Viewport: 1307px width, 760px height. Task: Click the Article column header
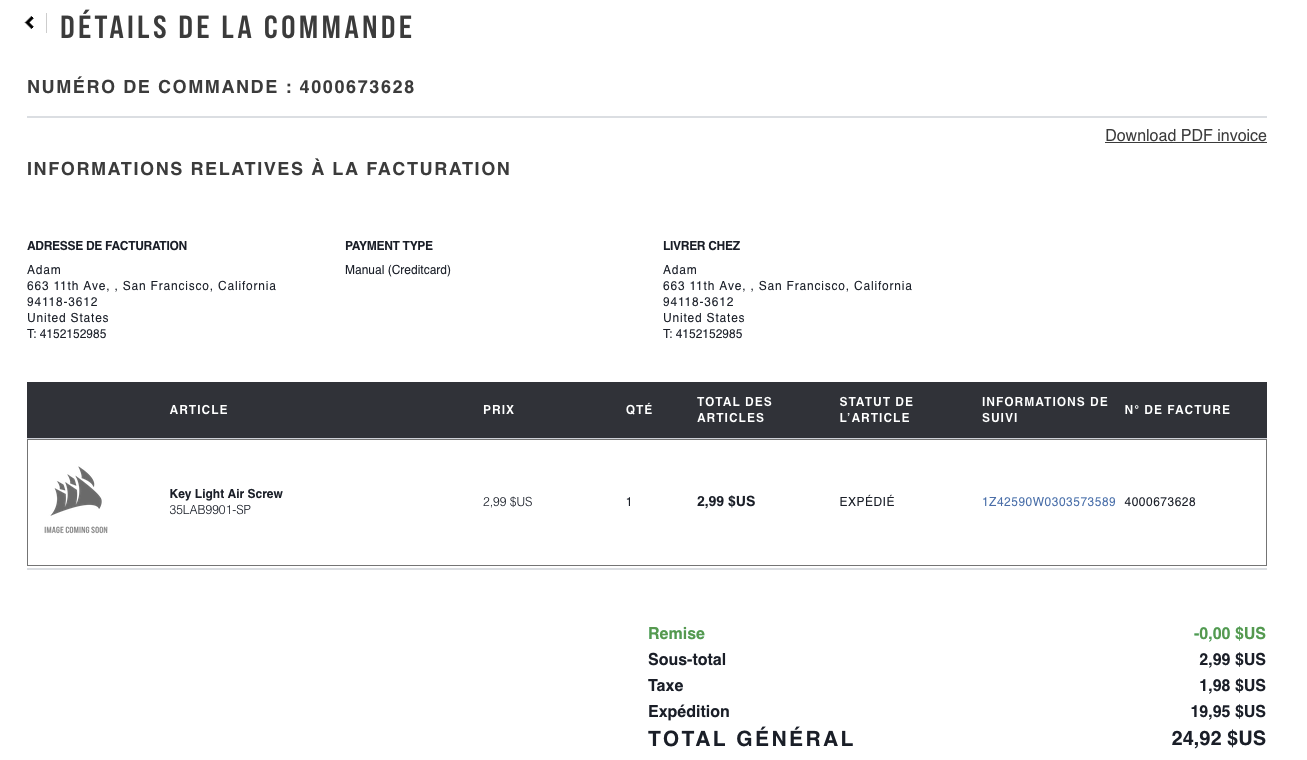[x=199, y=410]
